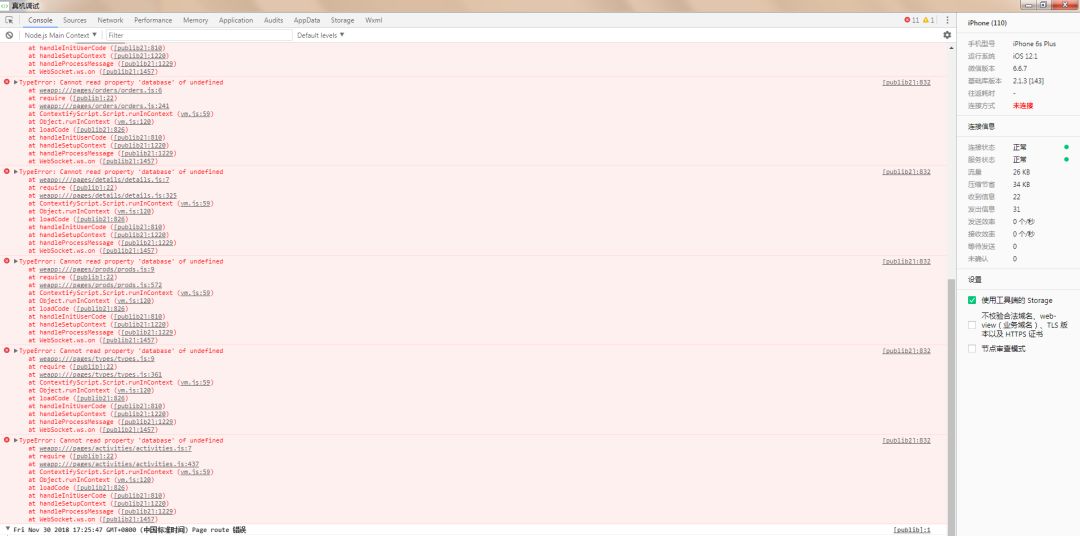Open the Node.js Main Context dropdown
Image resolution: width=1080 pixels, height=536 pixels.
(x=60, y=35)
